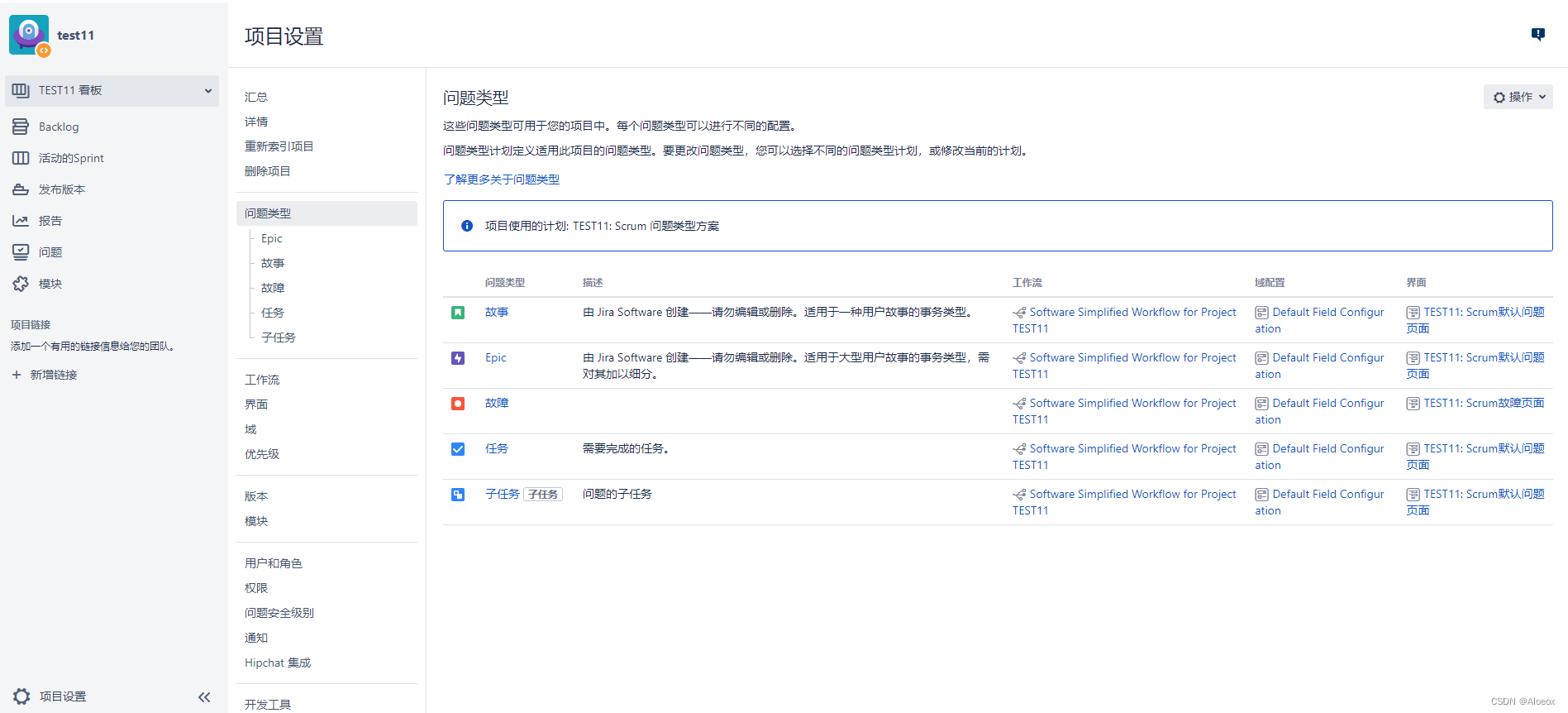Open 问题安全级别 settings page

point(279,613)
